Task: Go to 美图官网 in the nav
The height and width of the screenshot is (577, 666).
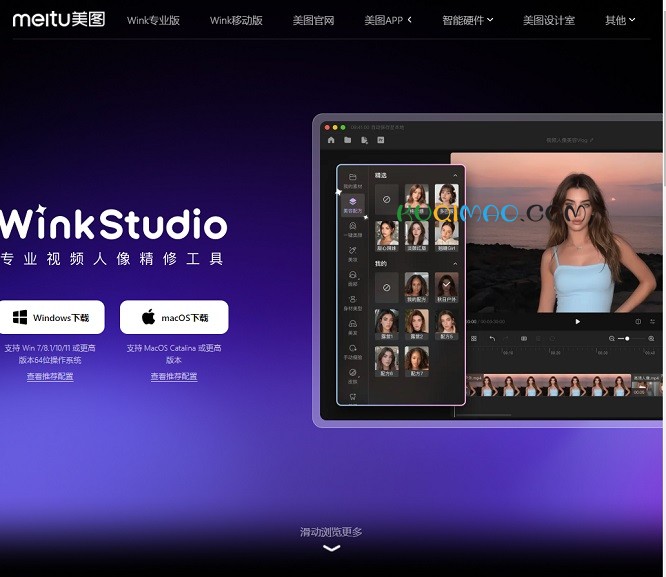Action: pos(313,20)
